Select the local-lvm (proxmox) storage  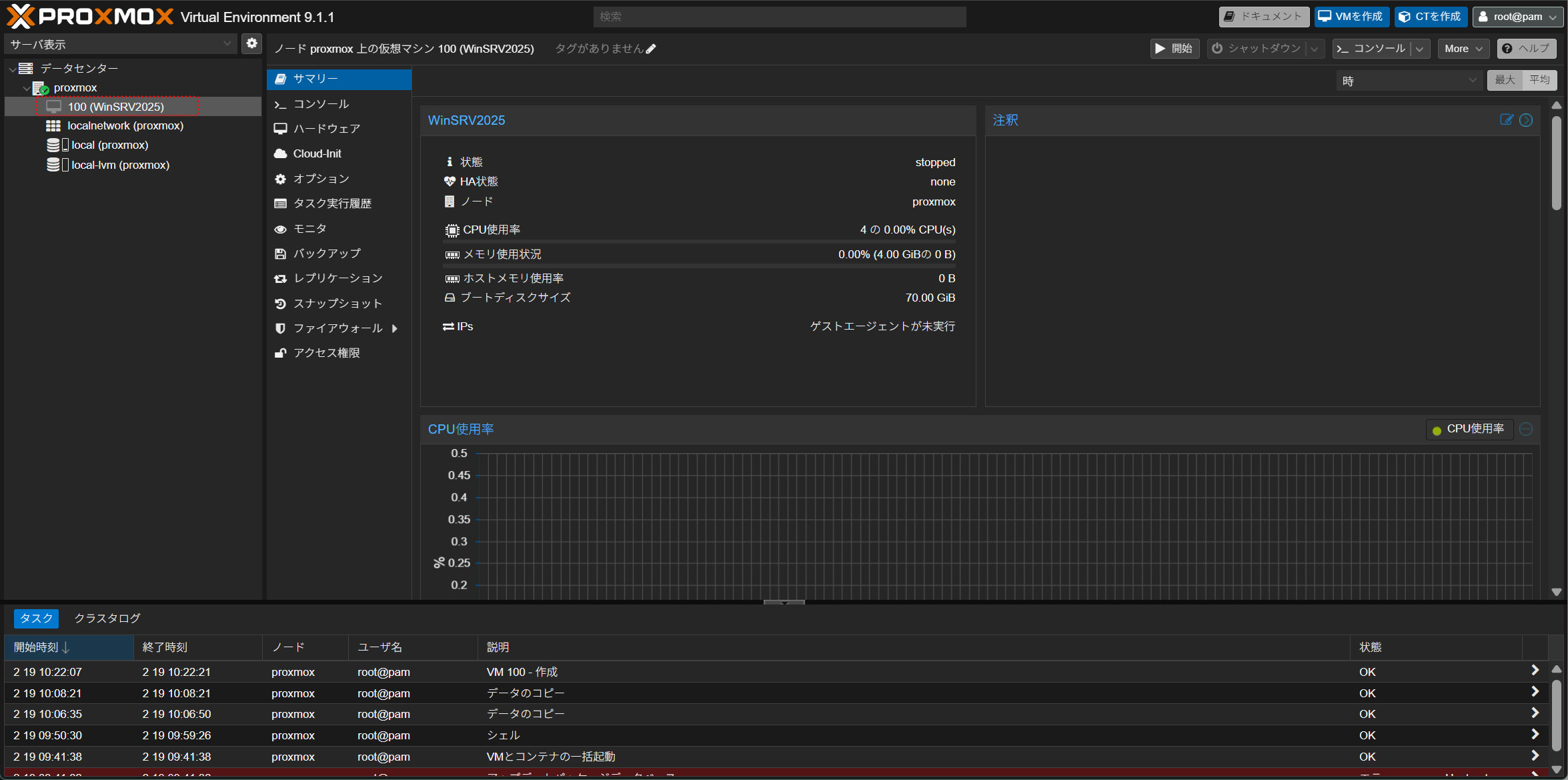pos(120,165)
